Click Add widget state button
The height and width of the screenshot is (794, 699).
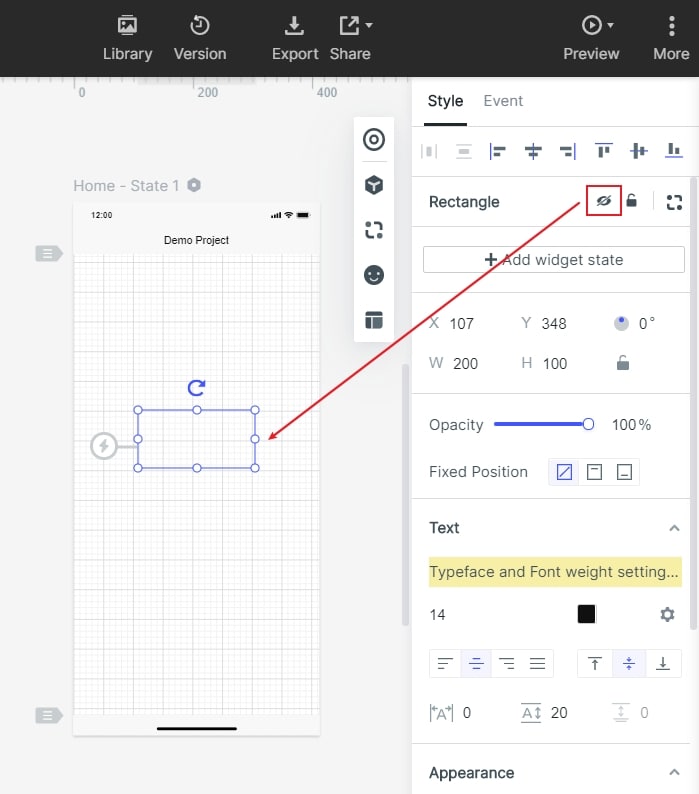click(554, 259)
